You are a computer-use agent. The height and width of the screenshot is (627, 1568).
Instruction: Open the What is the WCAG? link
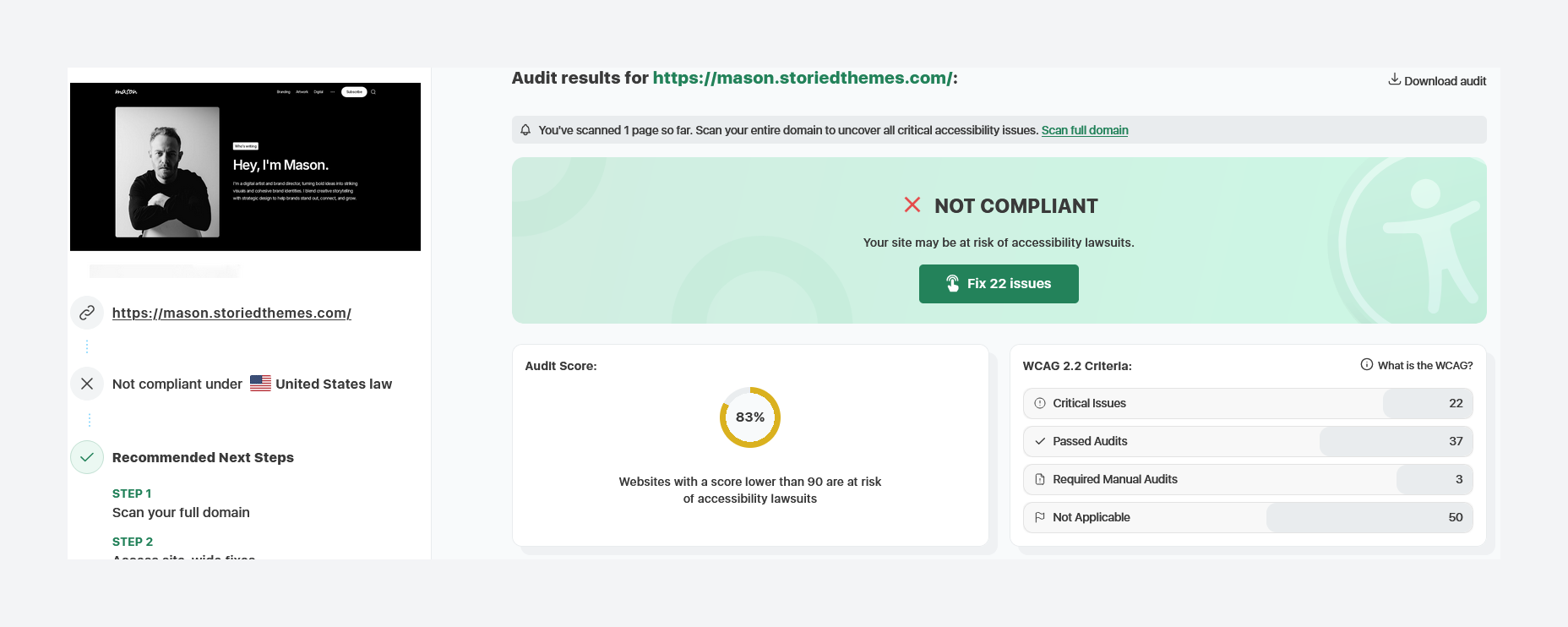(x=1424, y=365)
